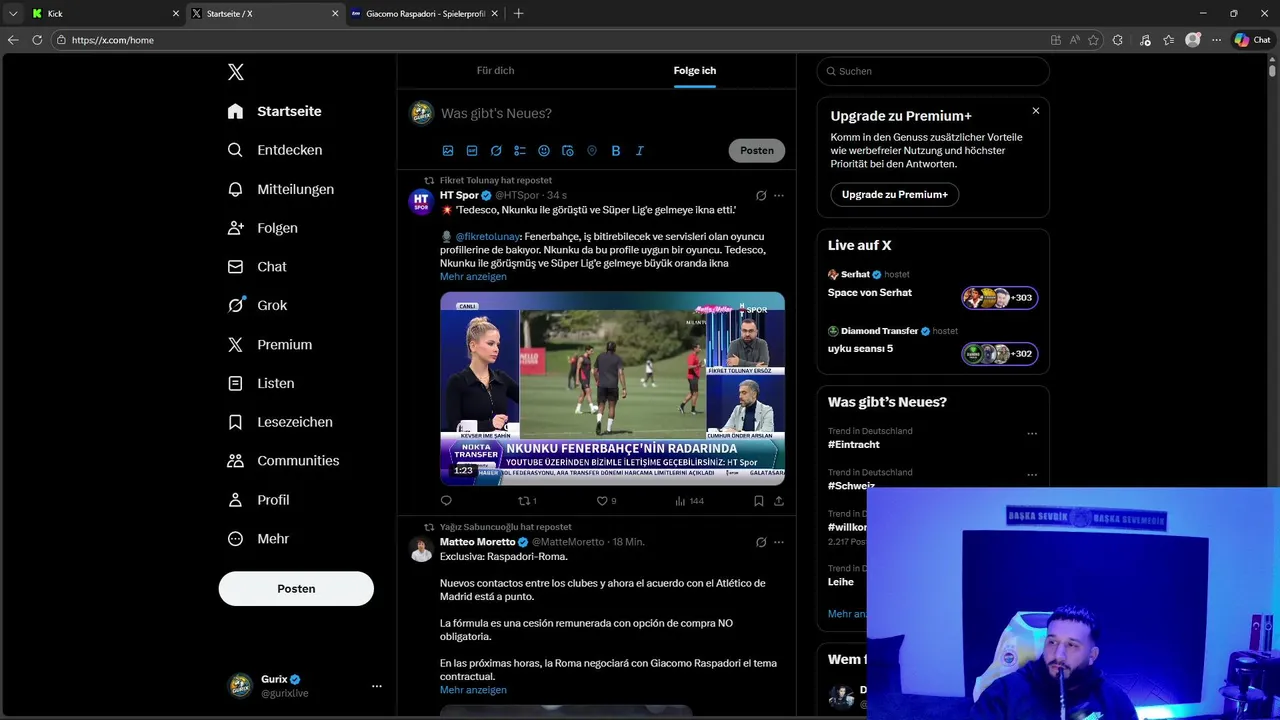The image size is (1280, 720).
Task: Click the Suchen search field
Action: [x=933, y=71]
